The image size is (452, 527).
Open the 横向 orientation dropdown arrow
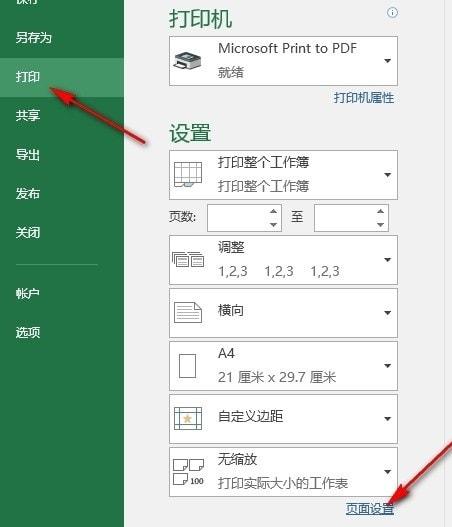click(387, 313)
